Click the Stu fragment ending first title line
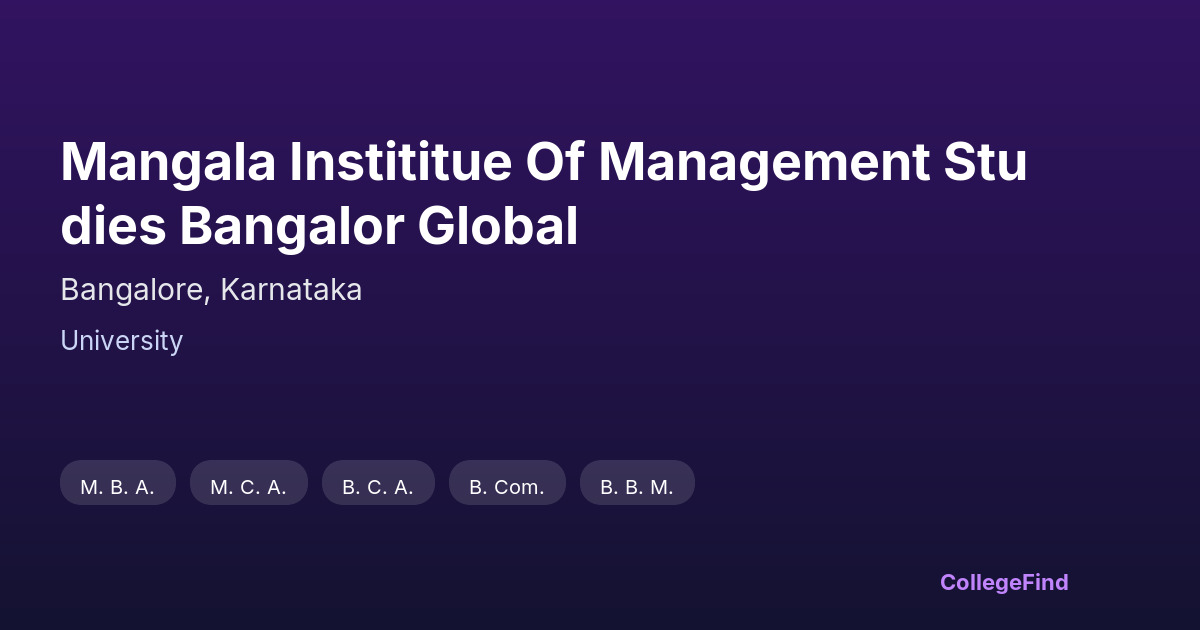Image resolution: width=1200 pixels, height=630 pixels. click(x=988, y=162)
